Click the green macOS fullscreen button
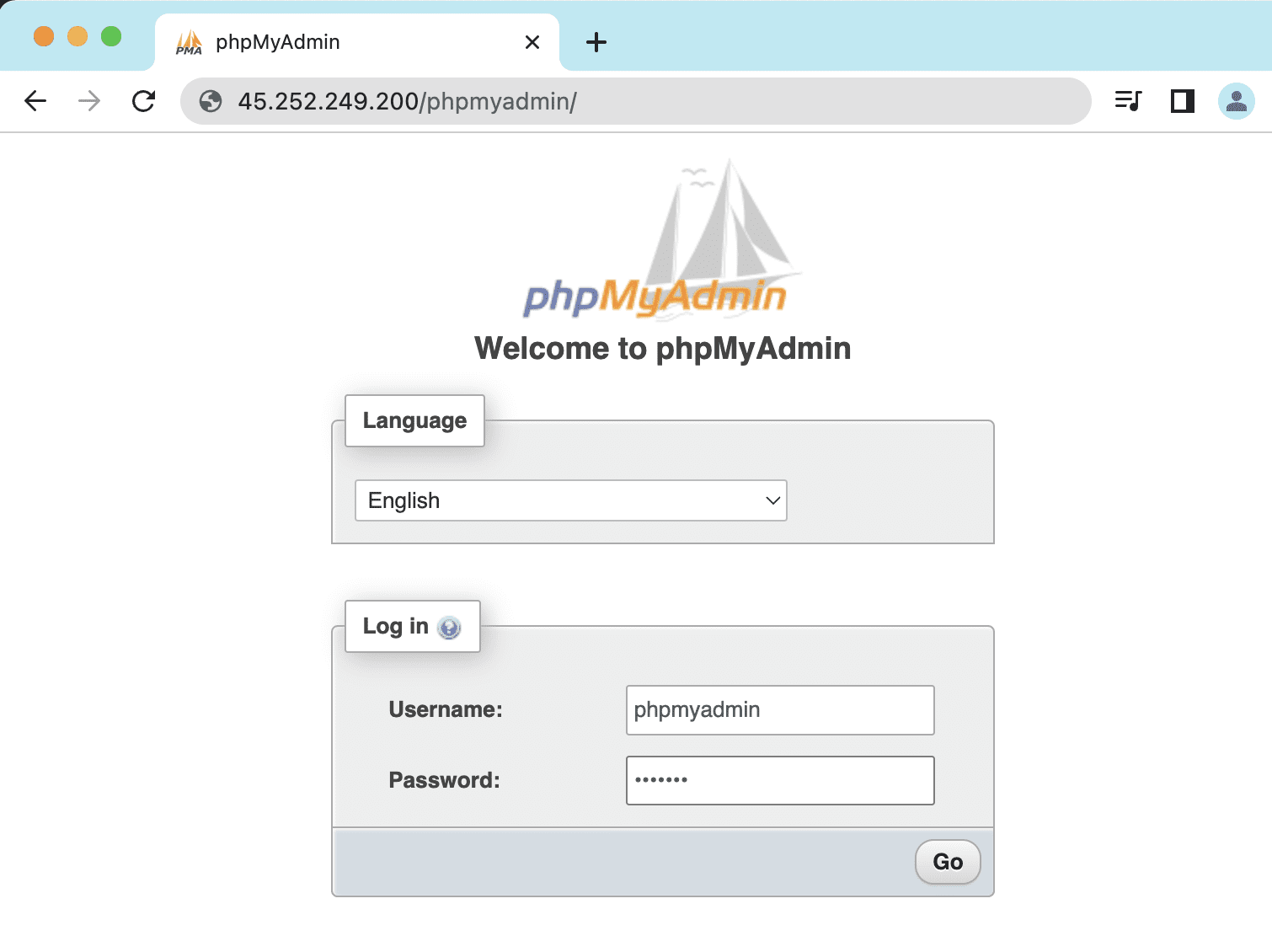This screenshot has height=952, width=1272. [x=111, y=36]
